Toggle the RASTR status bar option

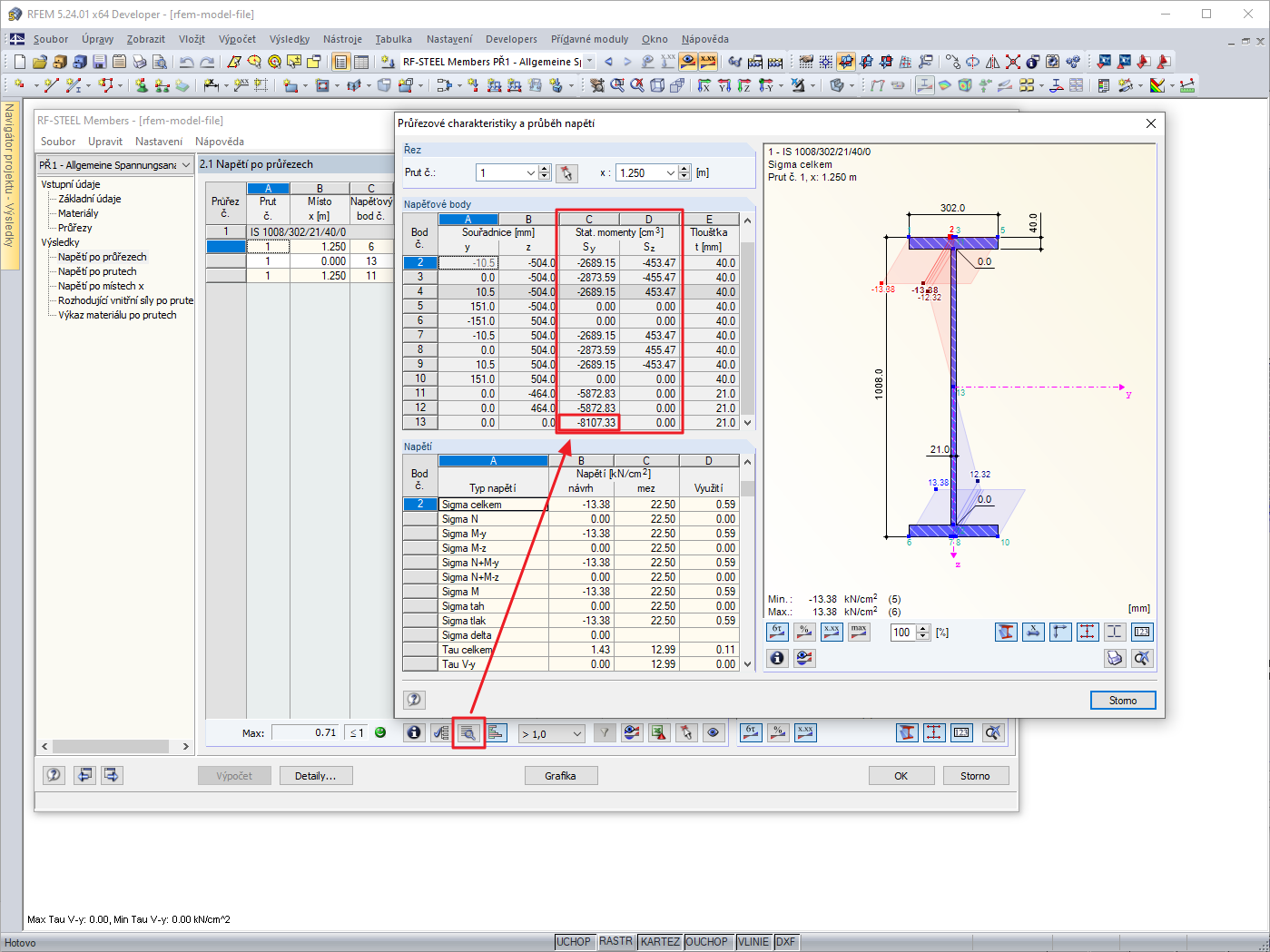616,942
